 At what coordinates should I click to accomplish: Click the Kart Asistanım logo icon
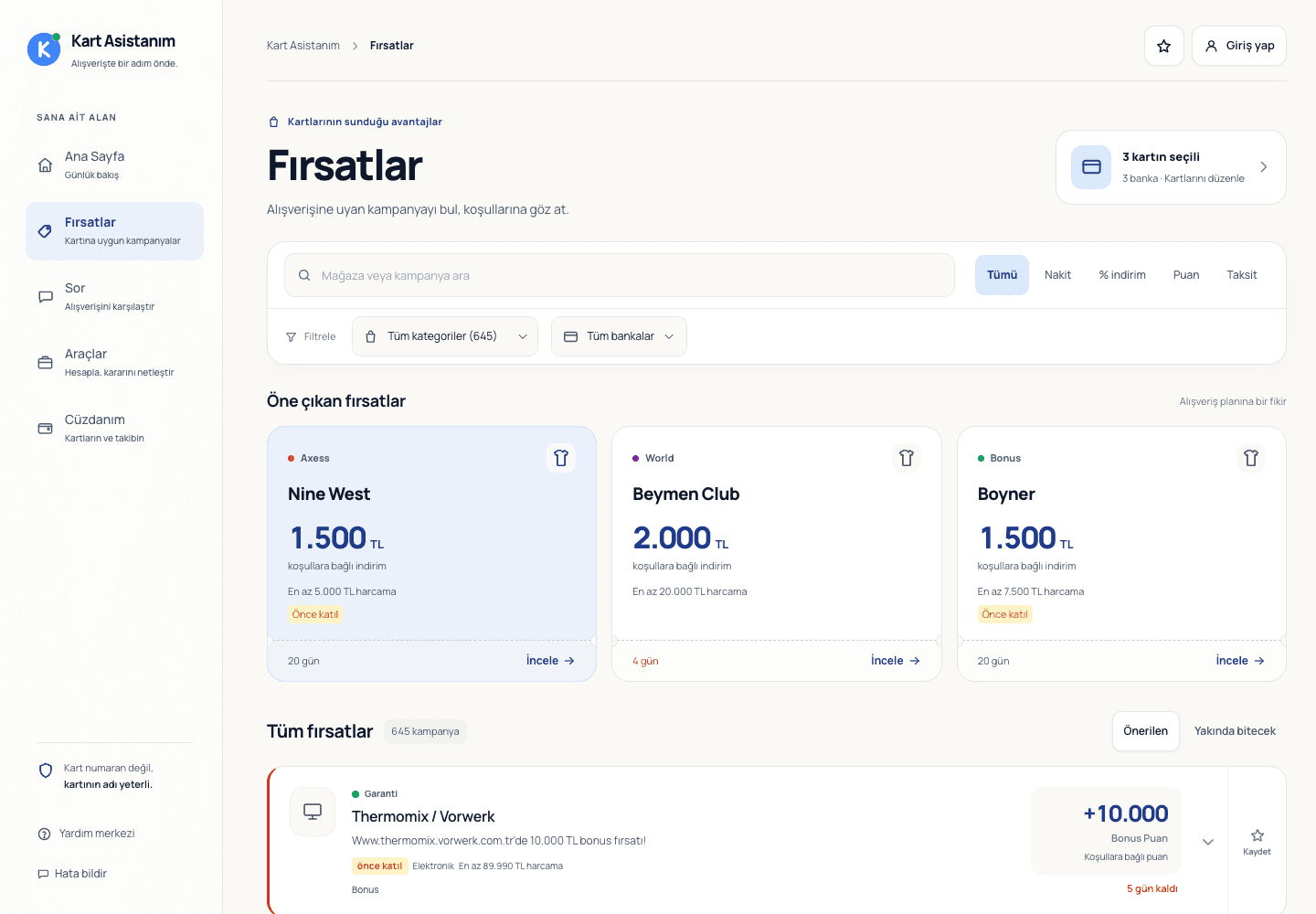point(44,49)
